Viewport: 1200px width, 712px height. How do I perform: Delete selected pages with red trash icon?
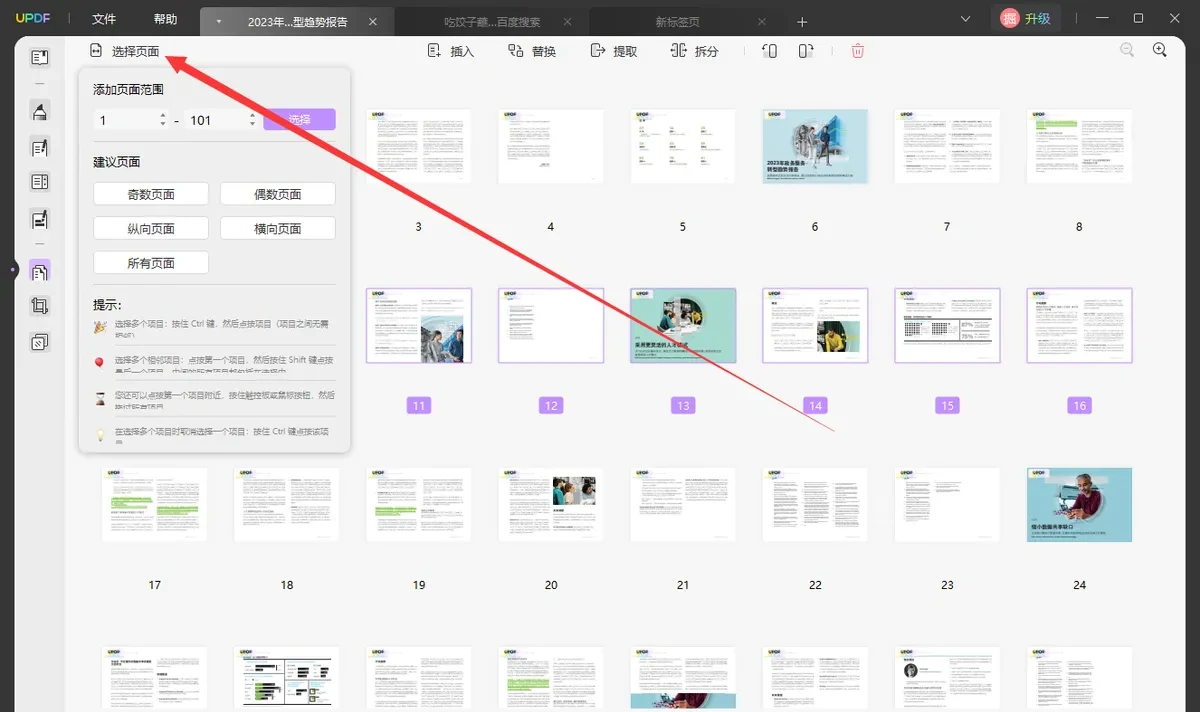pos(858,51)
